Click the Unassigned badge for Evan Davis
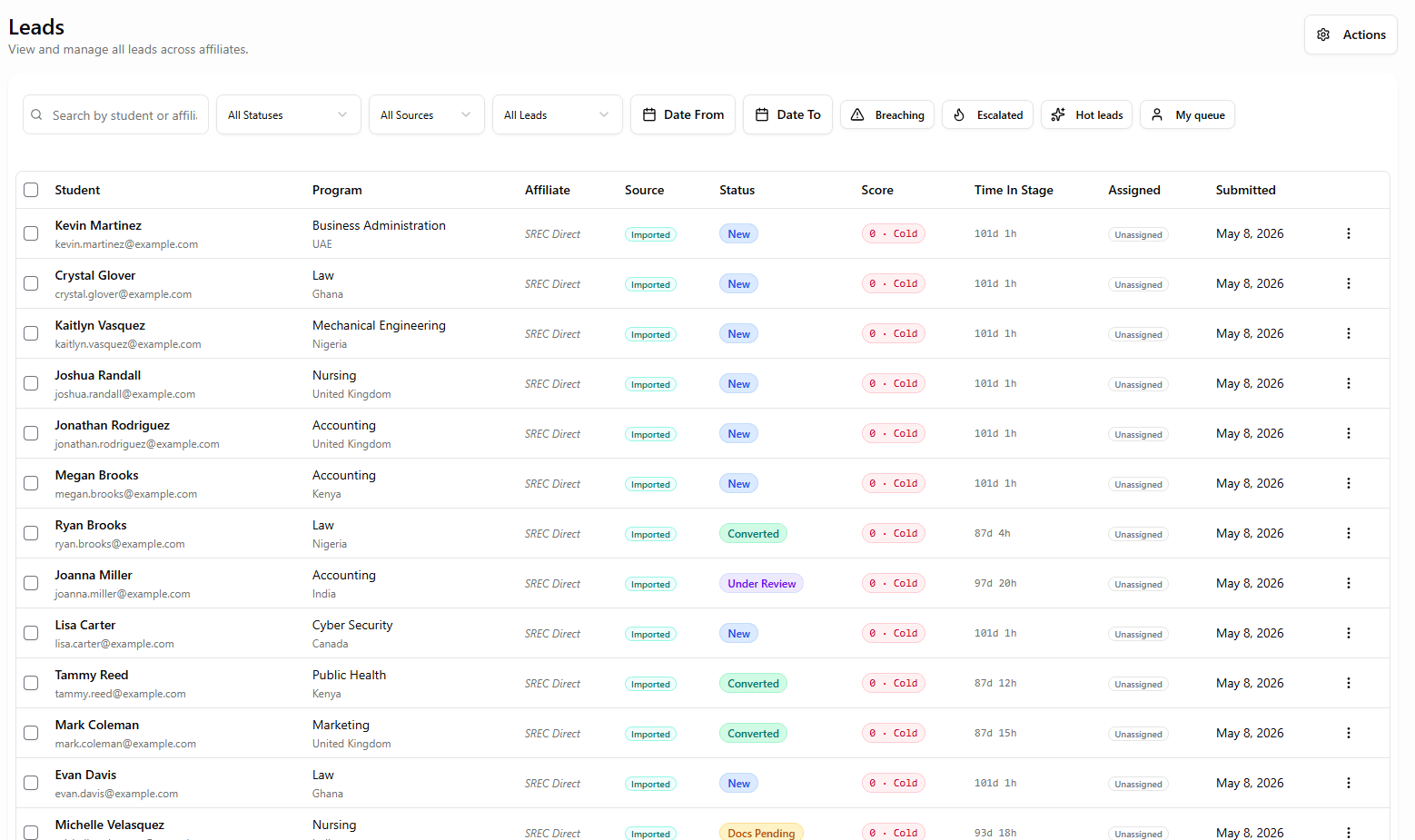 (1138, 784)
